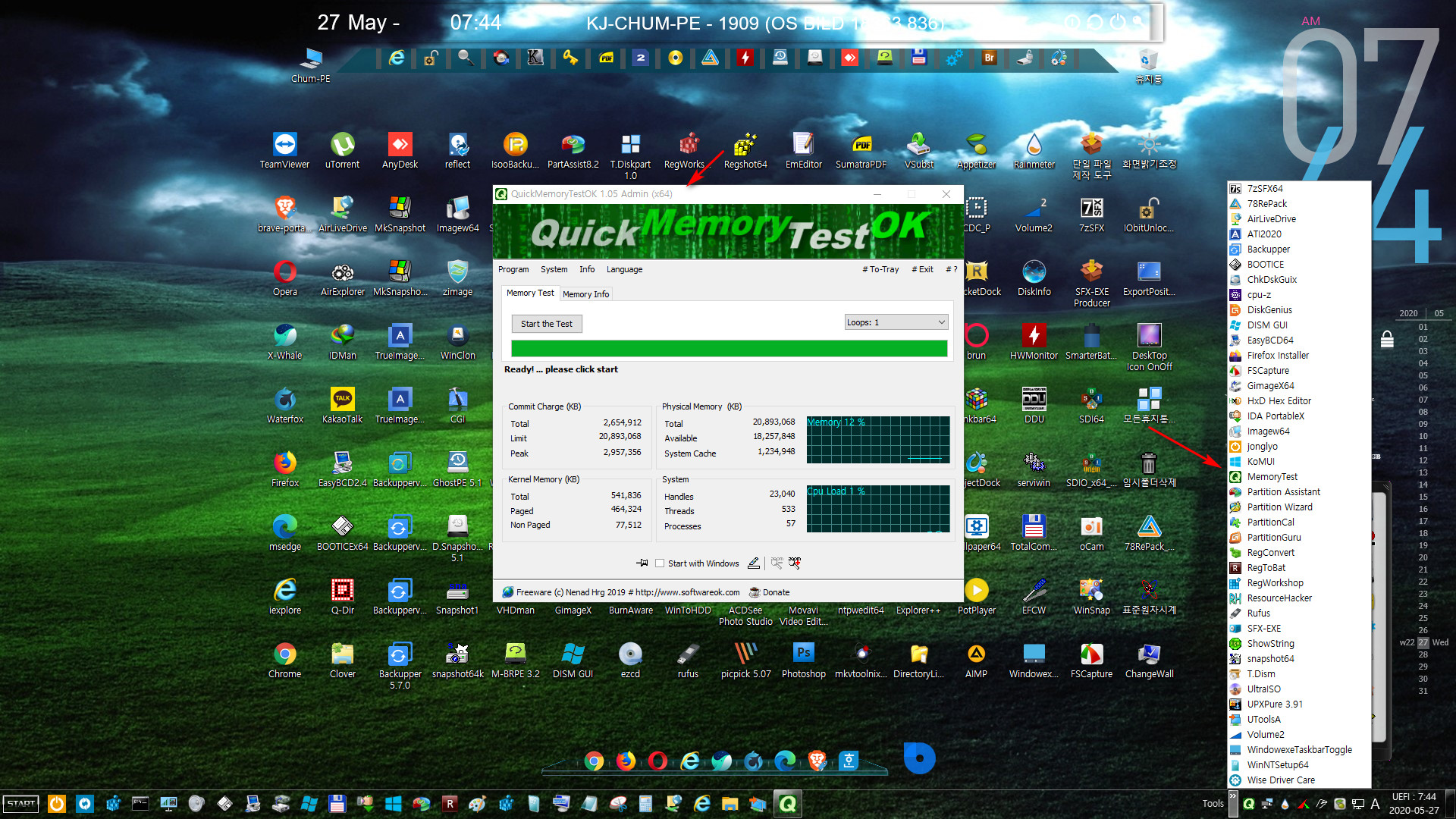Click the Chrome icon in the bottom dock
This screenshot has width=1456, height=819.
pyautogui.click(x=594, y=761)
